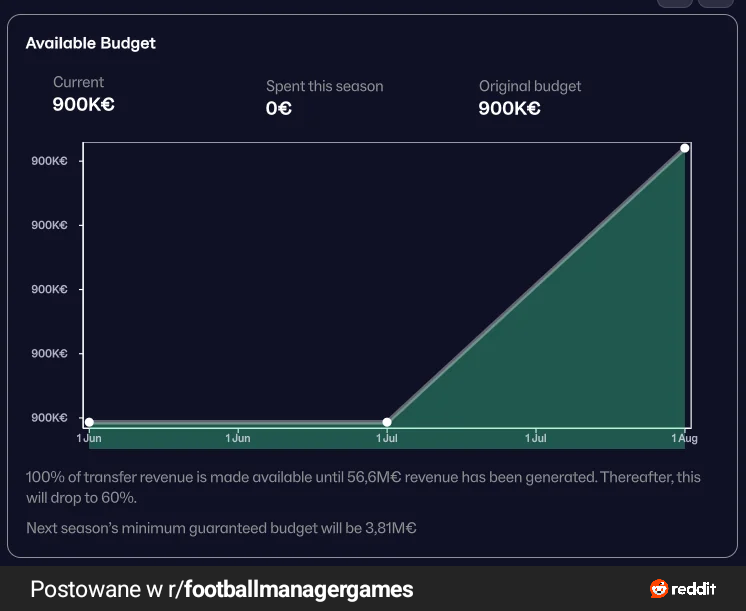Click the chart data point at first 1 Jun
The image size is (746, 611).
[89, 422]
